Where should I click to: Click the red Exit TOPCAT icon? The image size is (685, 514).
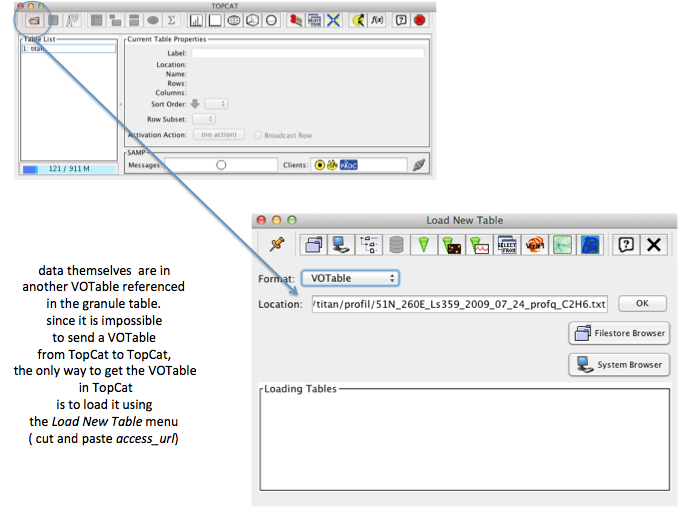(x=420, y=20)
